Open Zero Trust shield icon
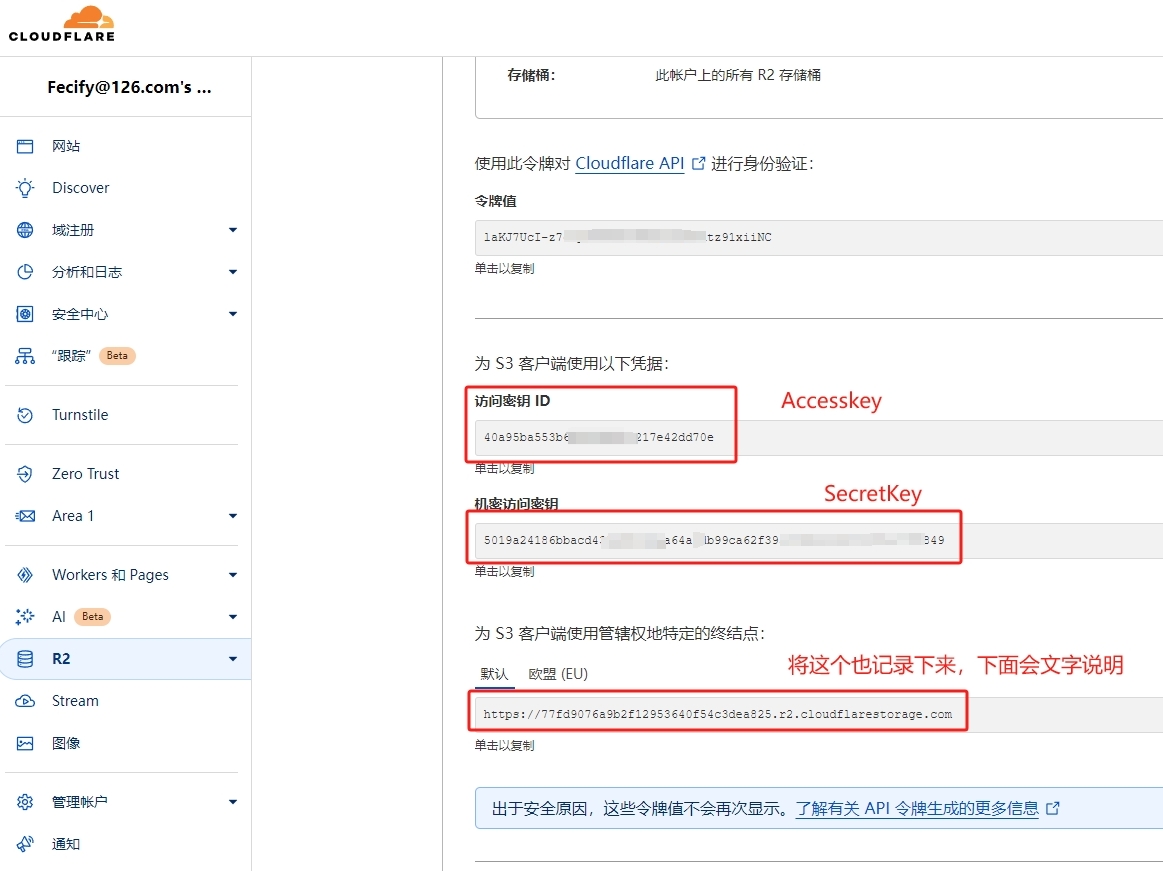Viewport: 1163px width, 871px height. tap(25, 474)
